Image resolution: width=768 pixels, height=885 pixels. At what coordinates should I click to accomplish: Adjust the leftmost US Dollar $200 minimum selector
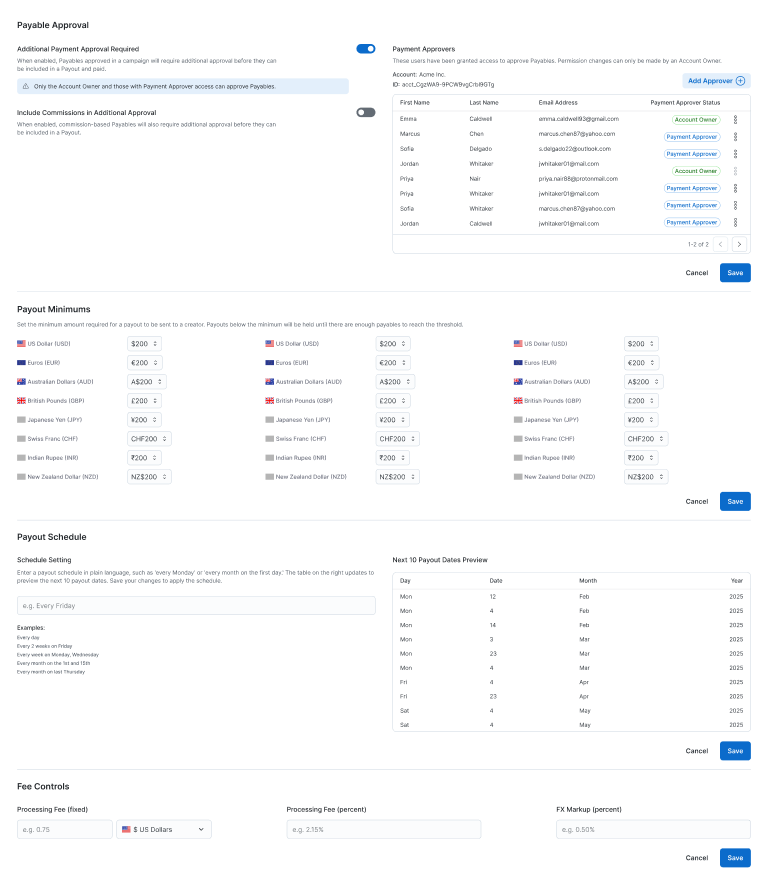pyautogui.click(x=144, y=344)
